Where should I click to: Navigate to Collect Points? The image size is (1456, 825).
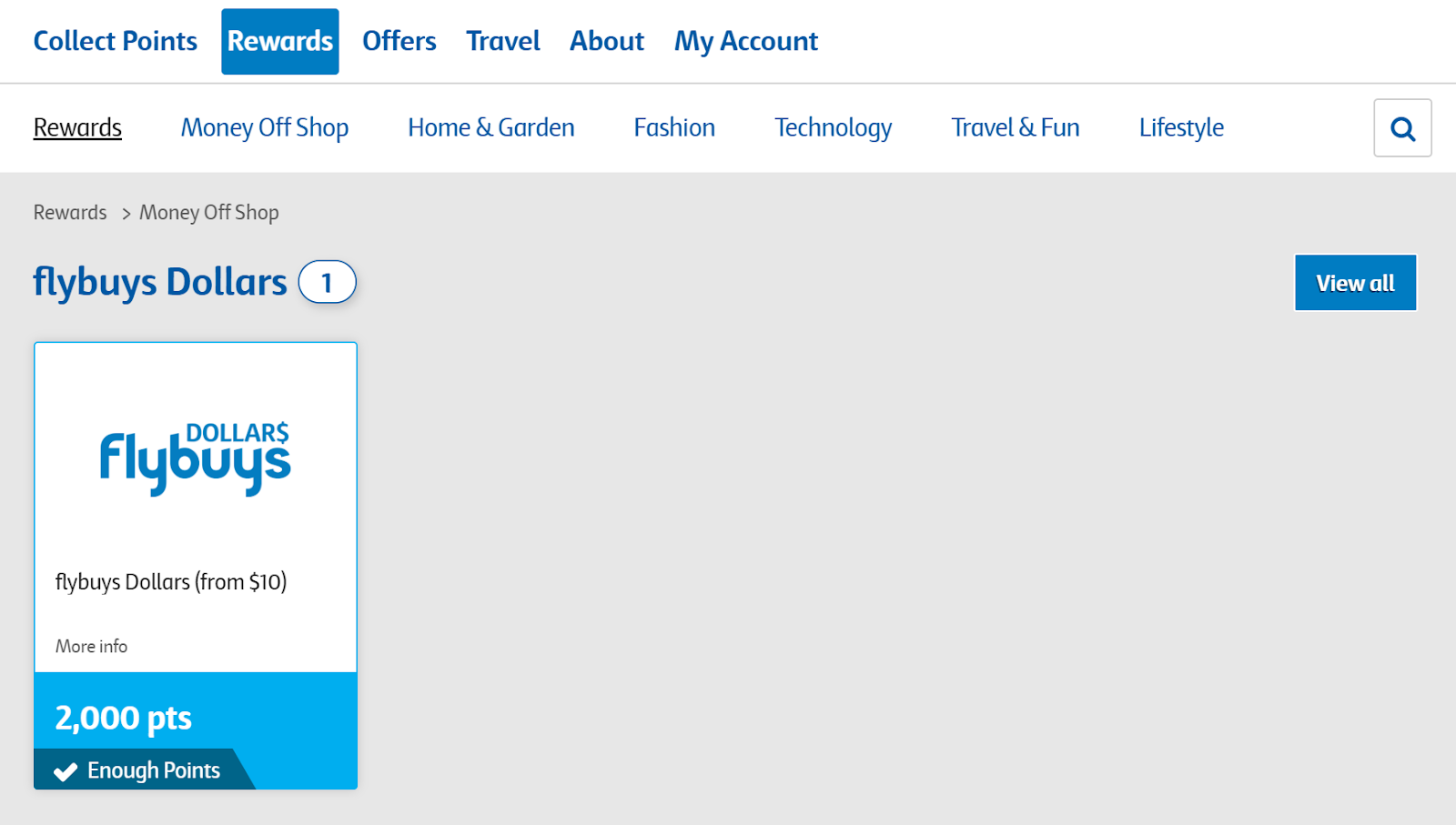click(x=115, y=40)
